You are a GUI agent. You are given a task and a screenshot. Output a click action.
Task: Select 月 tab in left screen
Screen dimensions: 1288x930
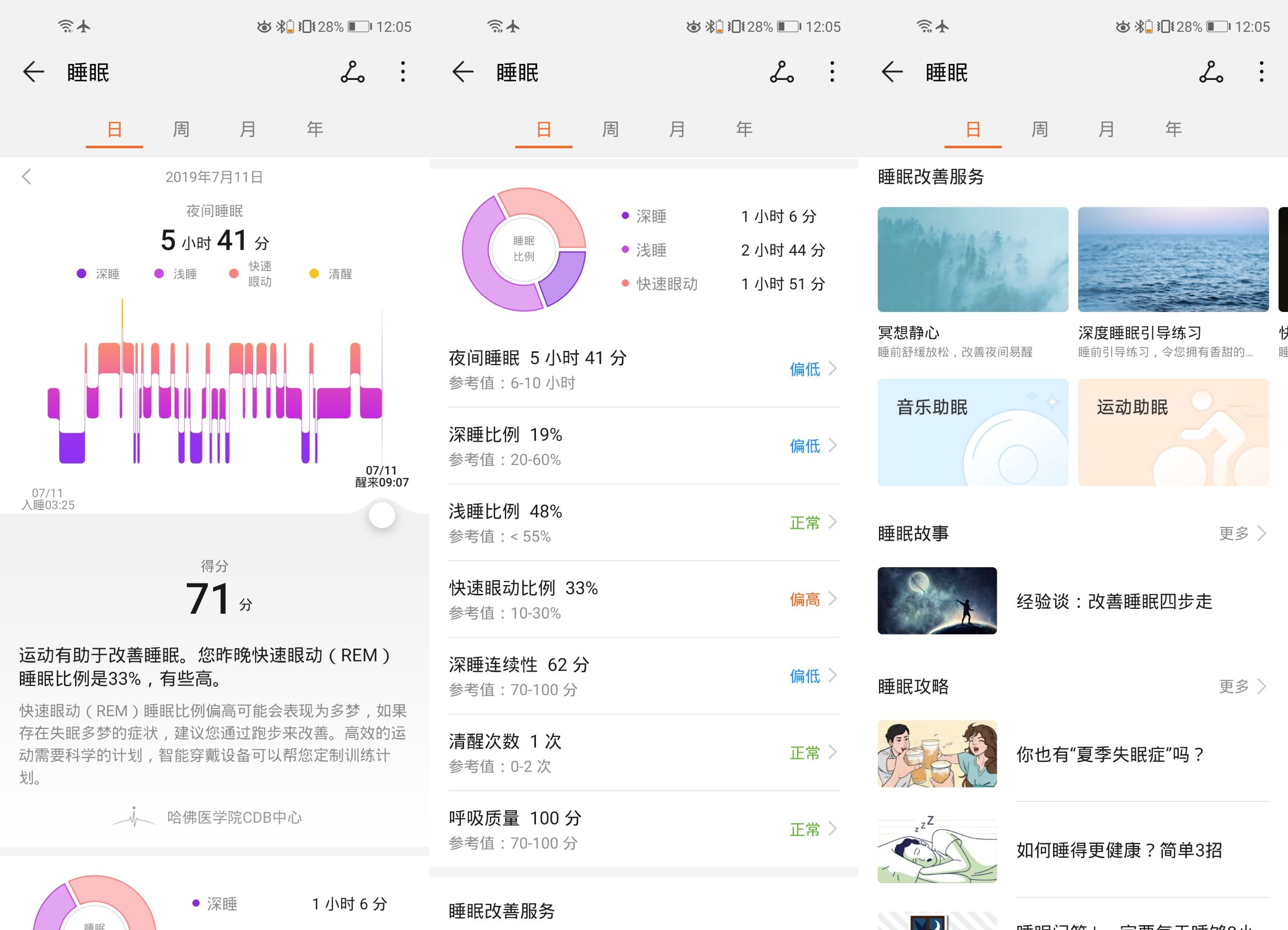click(x=248, y=129)
